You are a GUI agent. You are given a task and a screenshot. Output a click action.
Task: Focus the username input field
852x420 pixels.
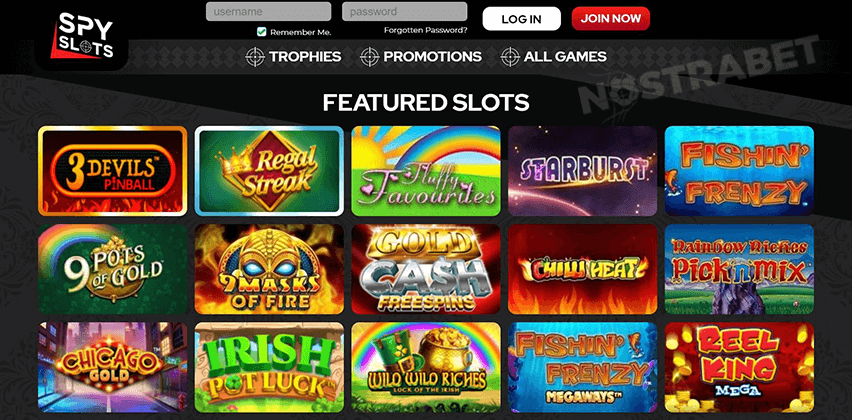click(268, 11)
